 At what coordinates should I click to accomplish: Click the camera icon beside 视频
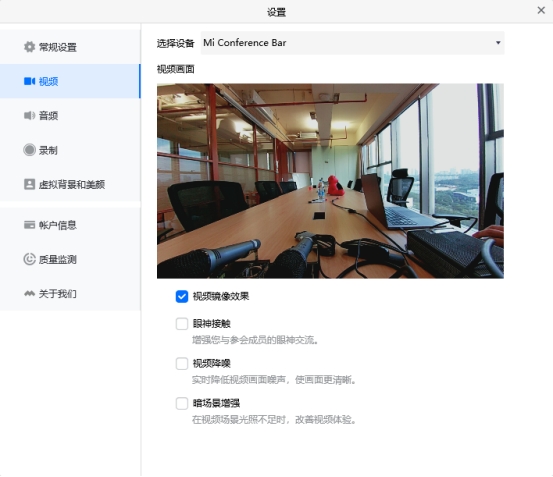click(29, 81)
